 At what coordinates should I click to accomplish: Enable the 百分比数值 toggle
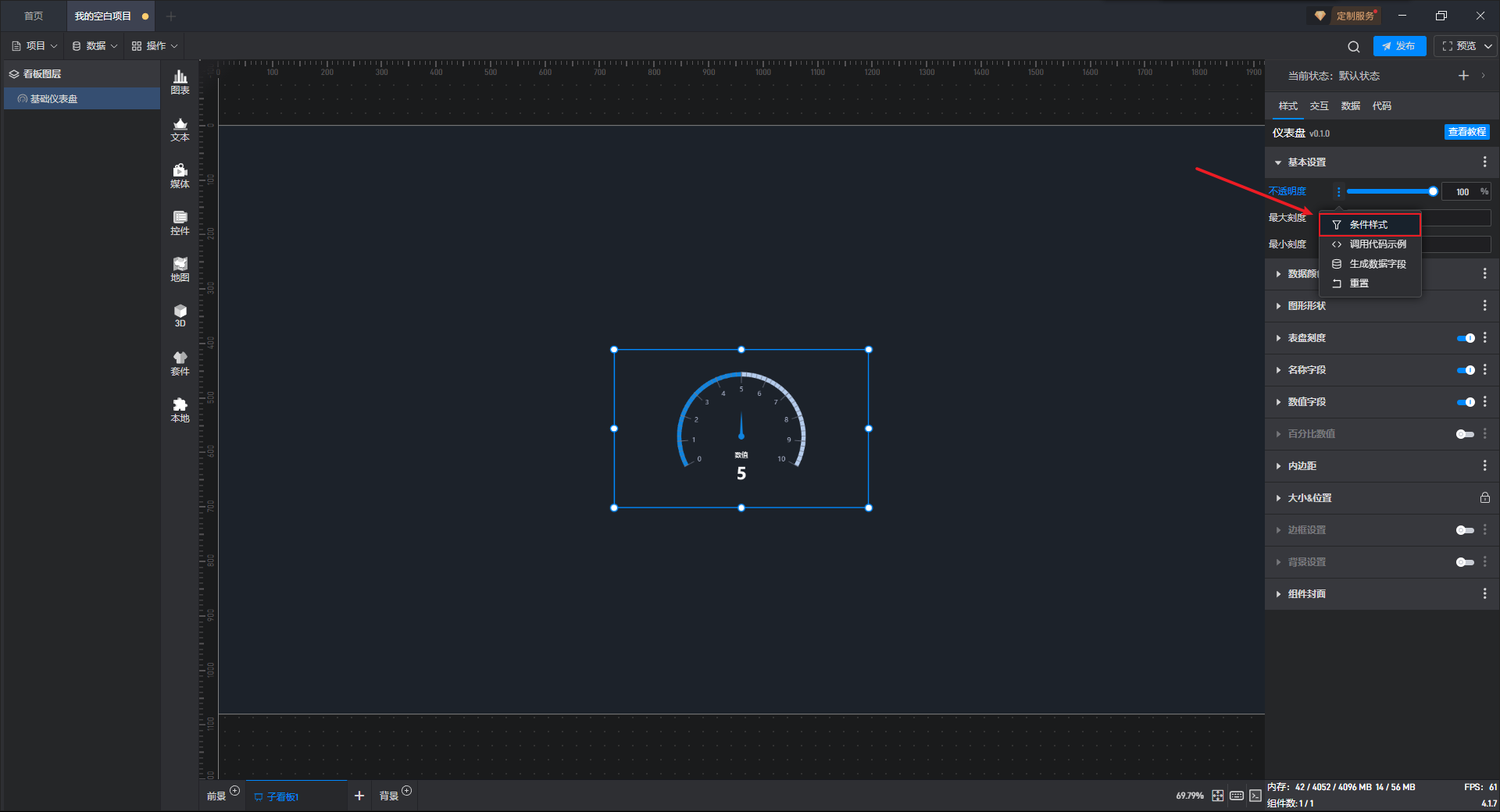[x=1466, y=434]
